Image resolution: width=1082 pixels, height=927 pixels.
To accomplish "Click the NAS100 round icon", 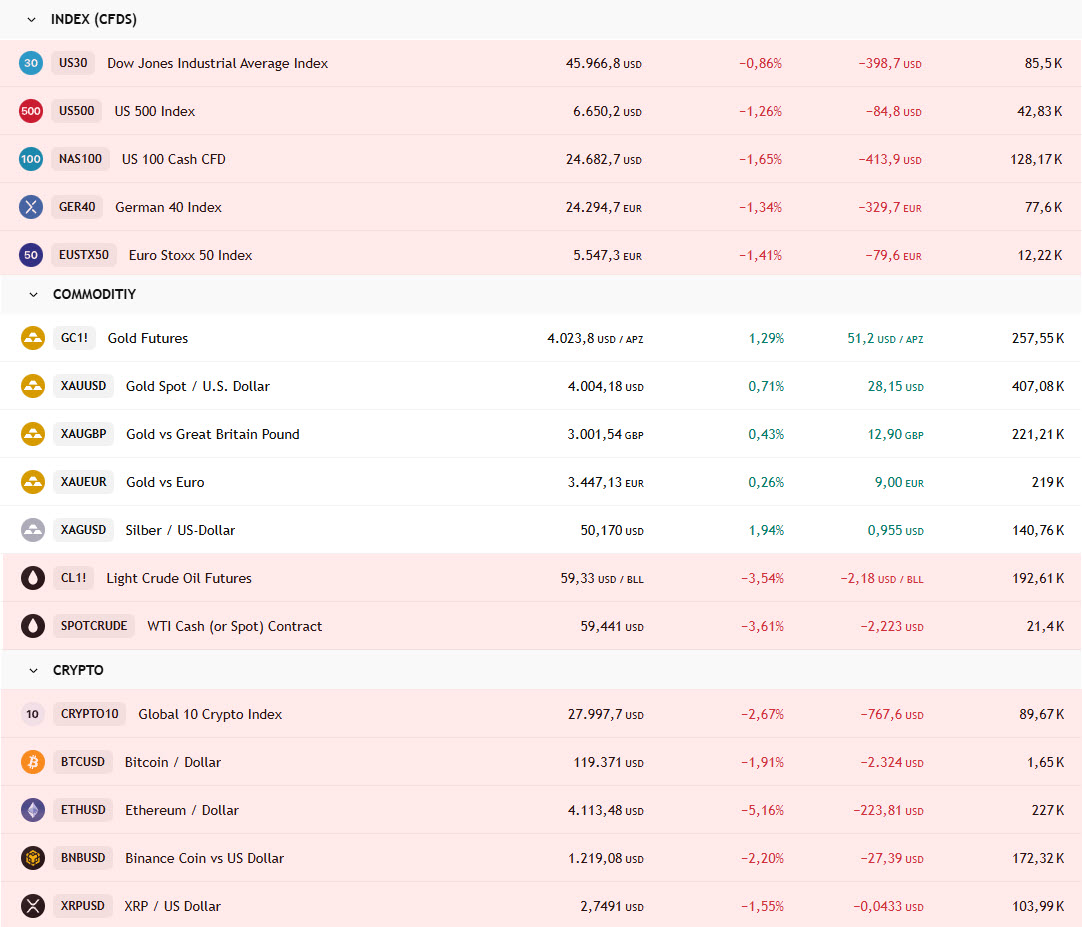I will [x=31, y=159].
